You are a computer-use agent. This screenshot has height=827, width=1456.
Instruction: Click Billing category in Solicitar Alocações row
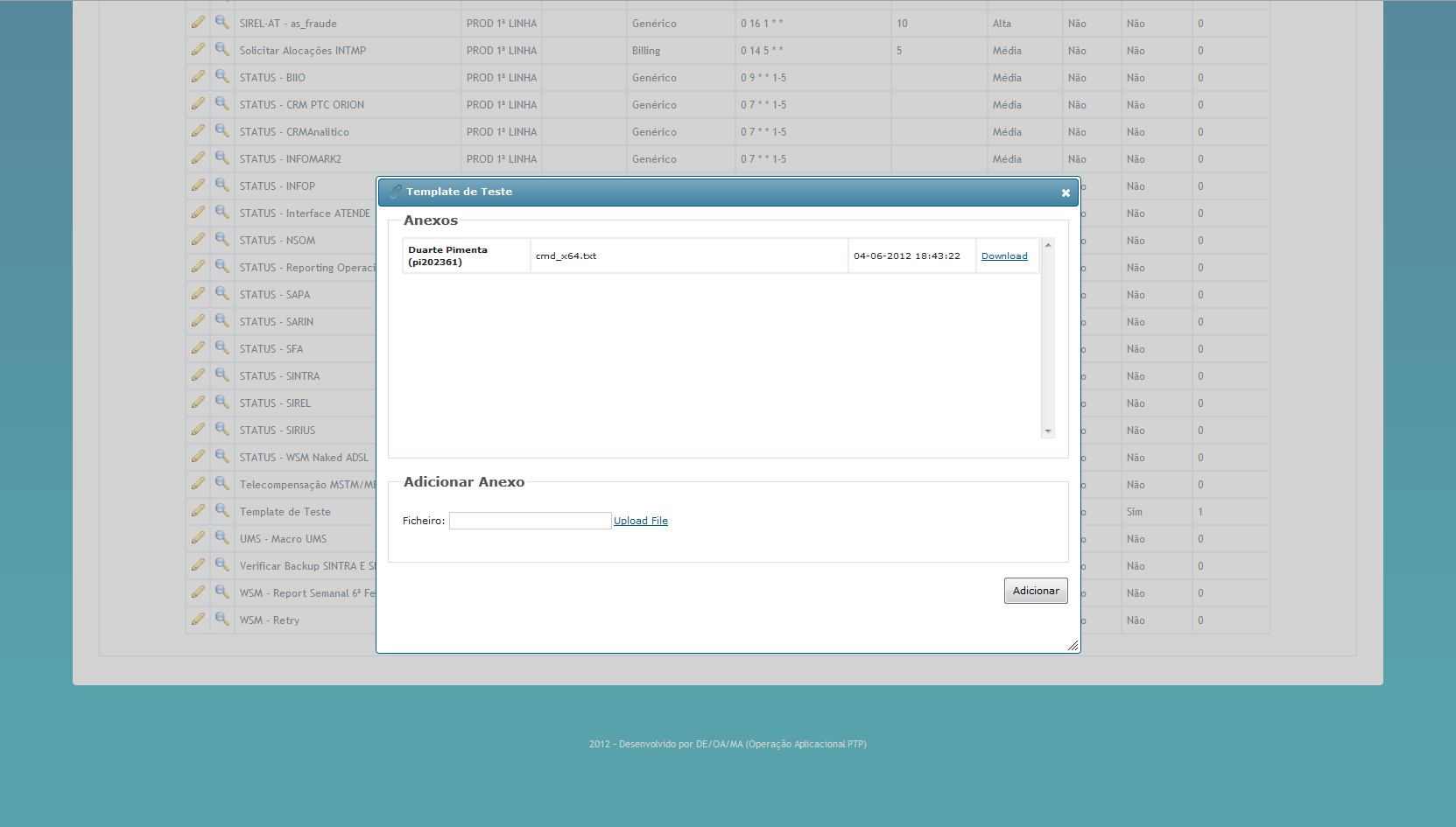pos(646,50)
